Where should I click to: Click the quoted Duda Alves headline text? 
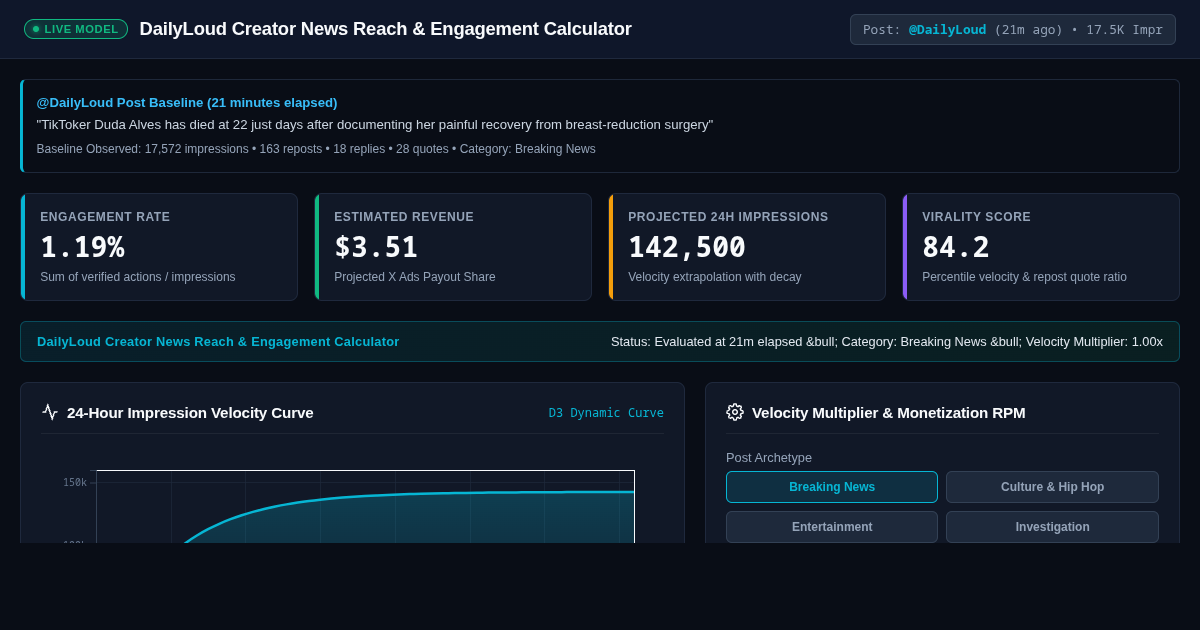375,125
